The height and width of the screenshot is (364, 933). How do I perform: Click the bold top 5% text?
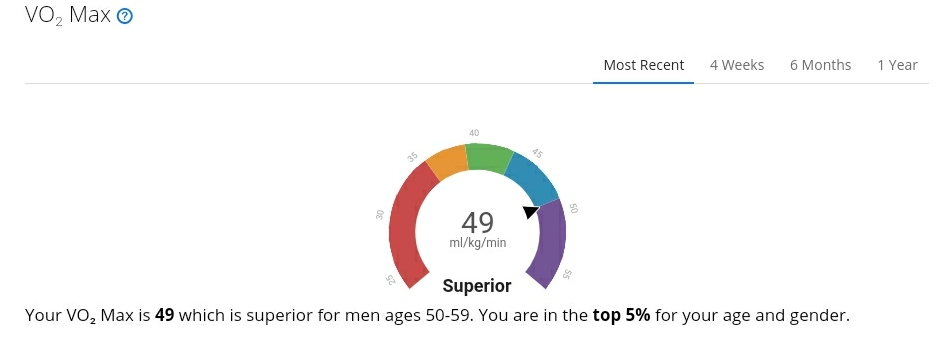pos(621,315)
